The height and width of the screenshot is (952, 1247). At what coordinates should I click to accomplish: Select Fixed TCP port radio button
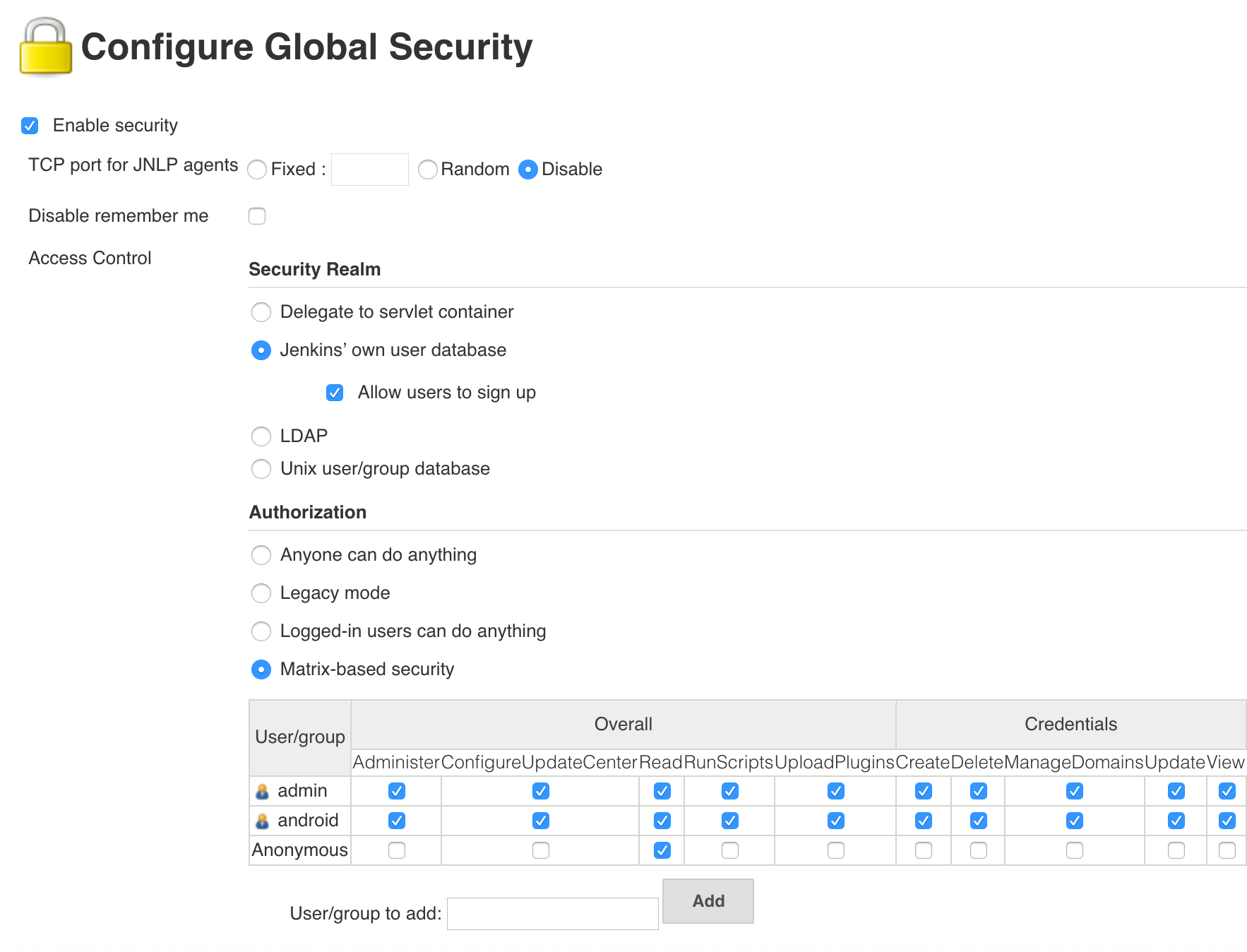pos(257,169)
